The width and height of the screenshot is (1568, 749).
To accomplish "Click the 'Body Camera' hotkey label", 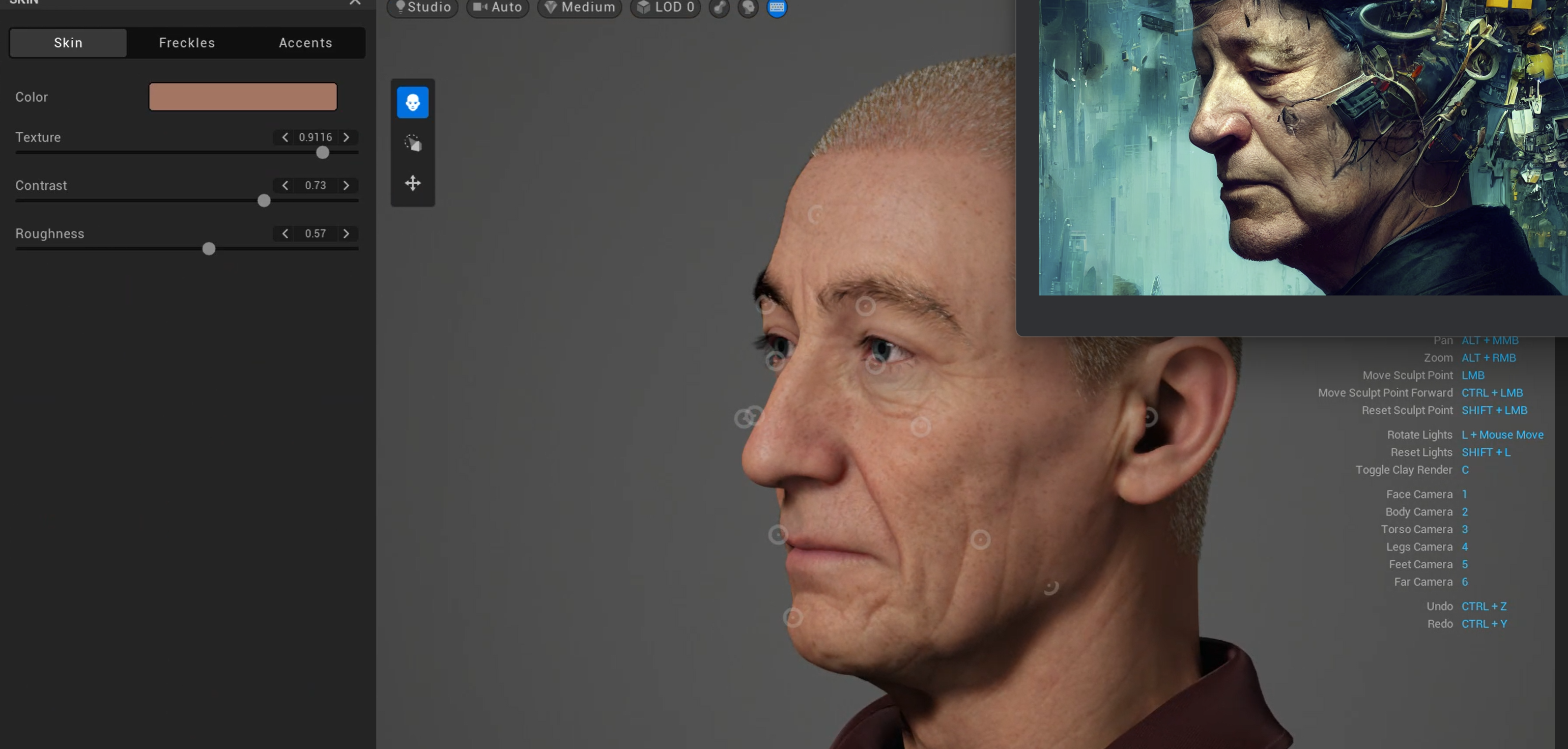I will 1419,512.
